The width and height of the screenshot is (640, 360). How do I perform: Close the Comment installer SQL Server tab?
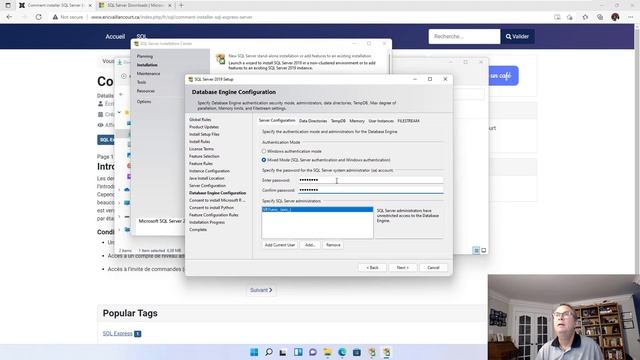tap(90, 5)
